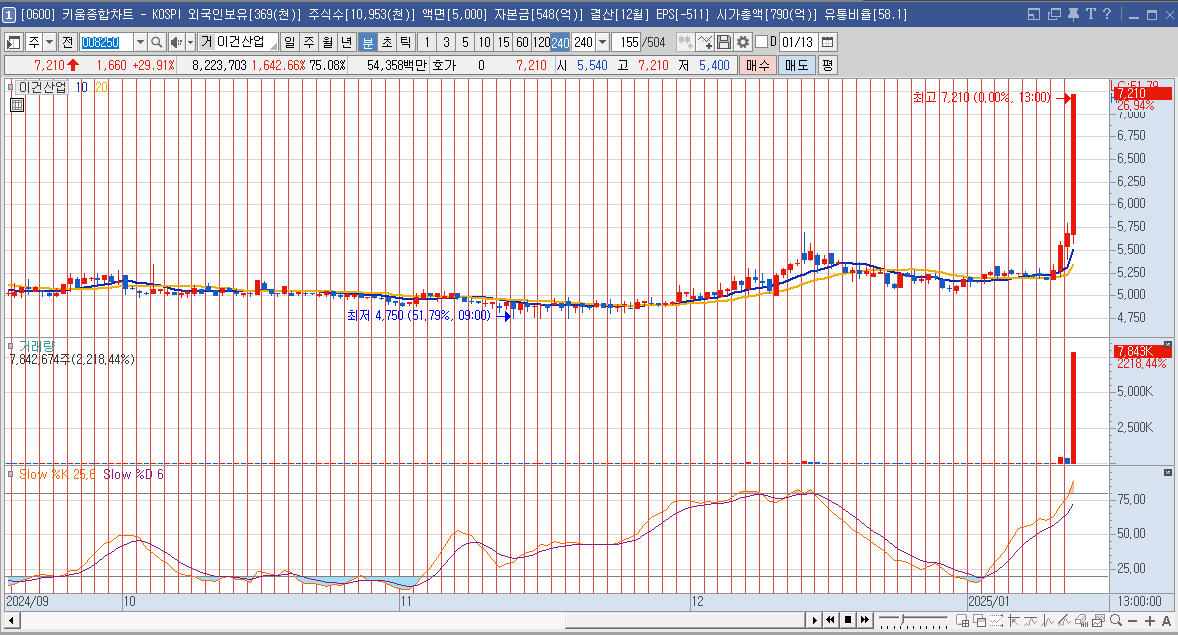
Task: Toggle the D checkbox beside the date
Action: 761,42
